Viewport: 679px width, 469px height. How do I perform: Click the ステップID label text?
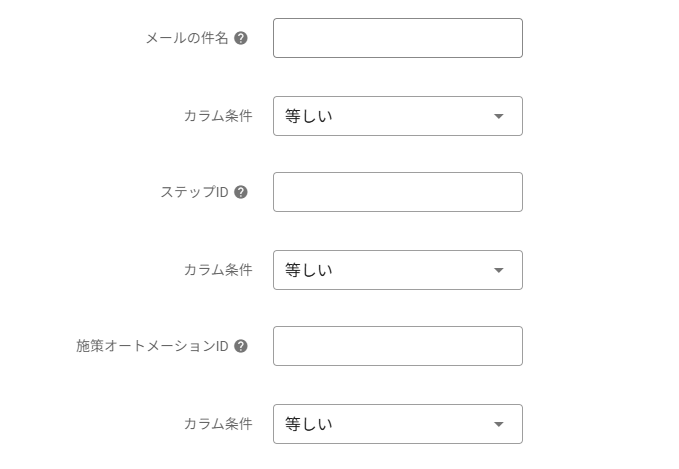click(x=194, y=192)
